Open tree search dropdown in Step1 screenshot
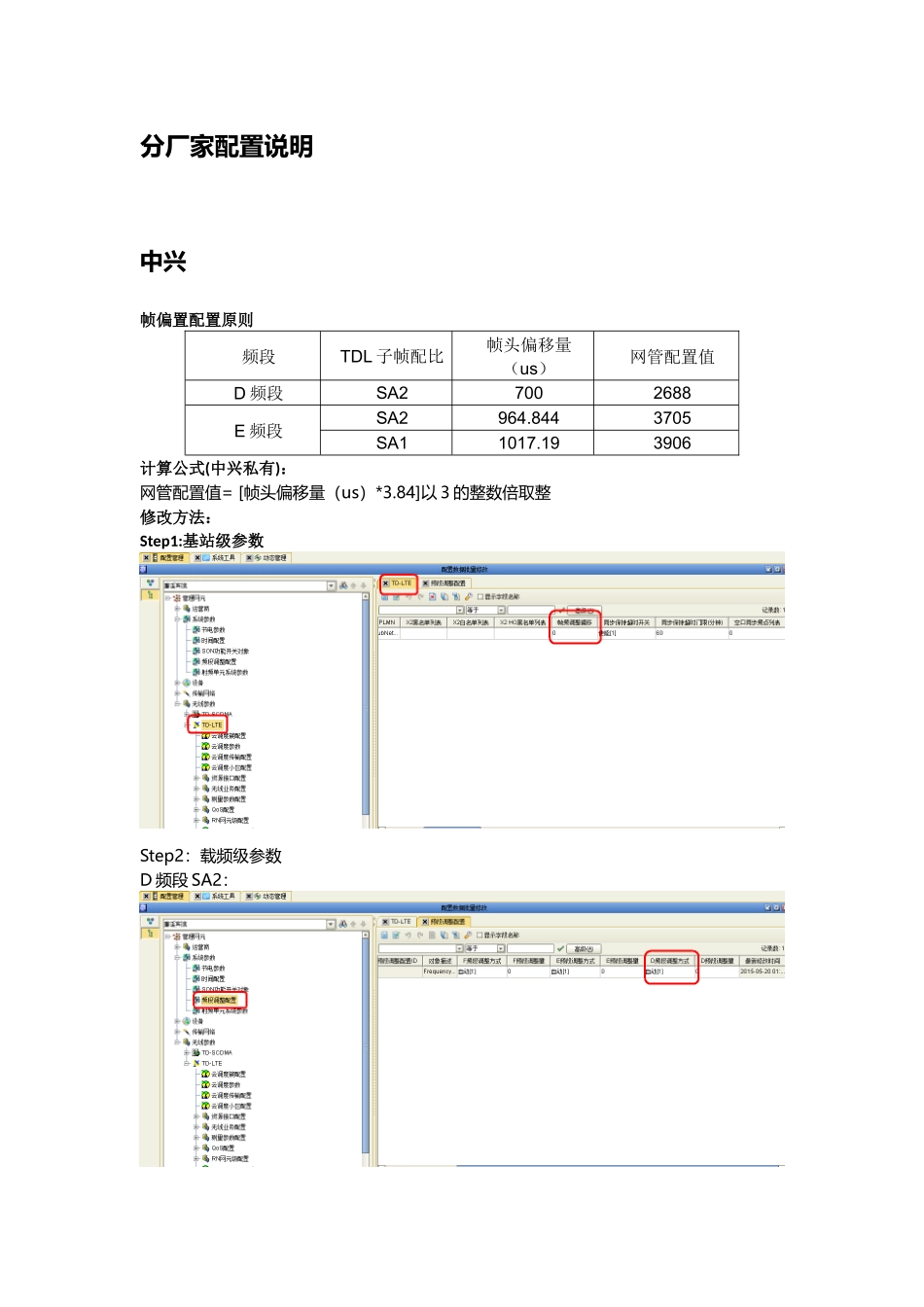Viewport: 924px width, 1307px height. pyautogui.click(x=331, y=585)
